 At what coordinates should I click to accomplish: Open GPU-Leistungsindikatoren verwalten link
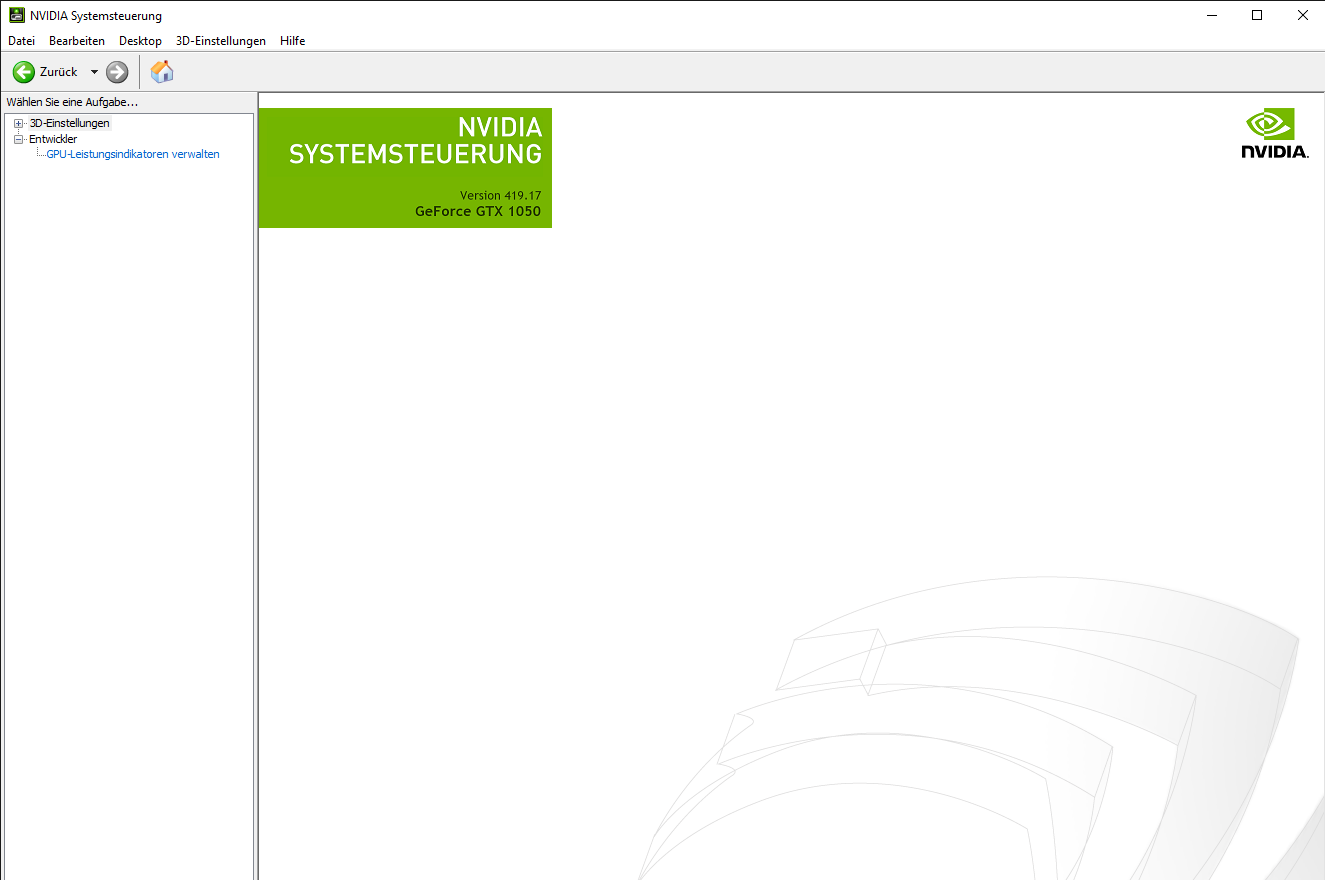[x=133, y=154]
